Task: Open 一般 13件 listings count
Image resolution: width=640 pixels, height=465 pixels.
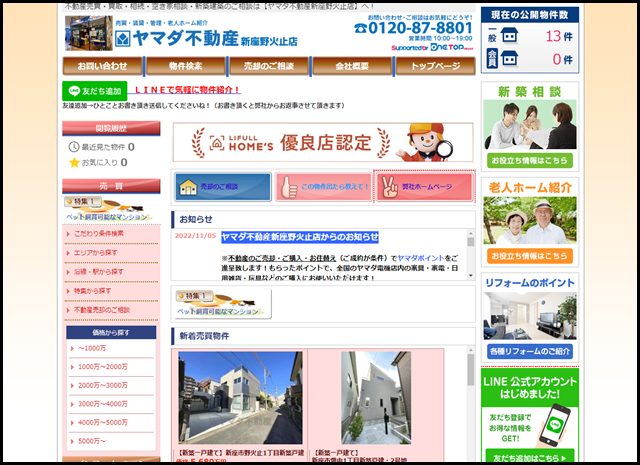Action: 559,36
